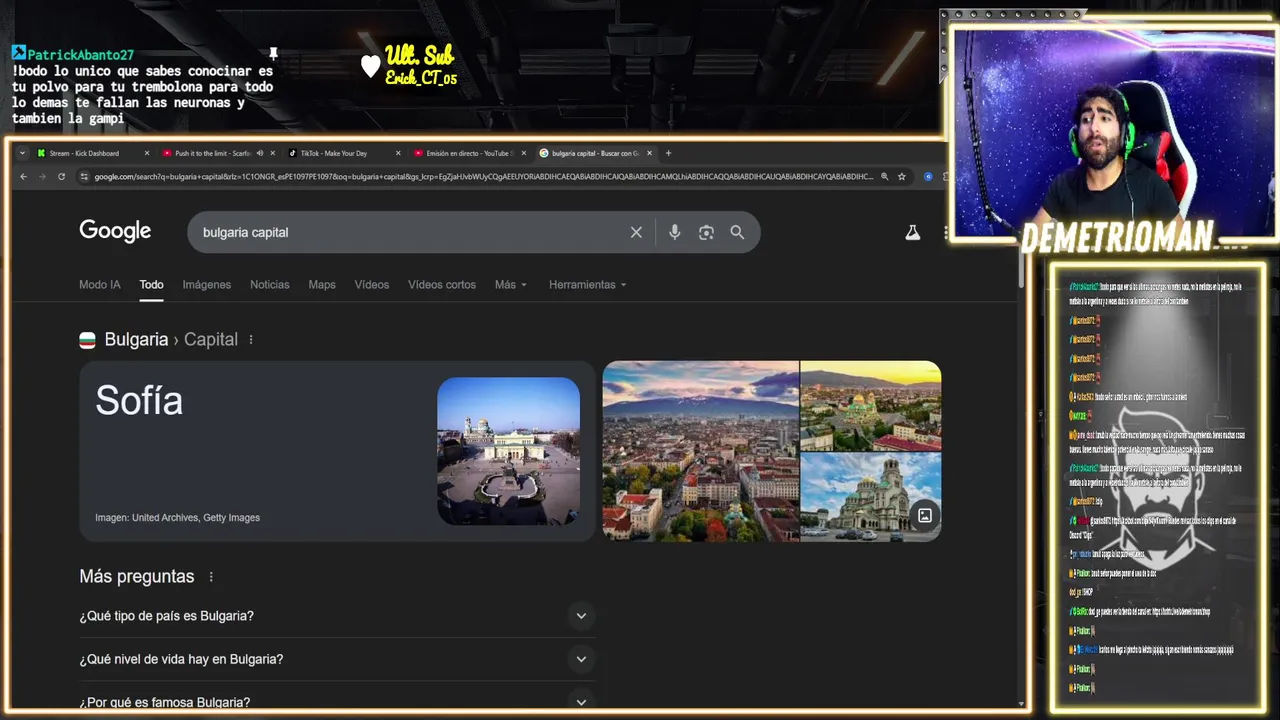This screenshot has height=720, width=1280.
Task: Select the Todo results tab
Action: (151, 285)
